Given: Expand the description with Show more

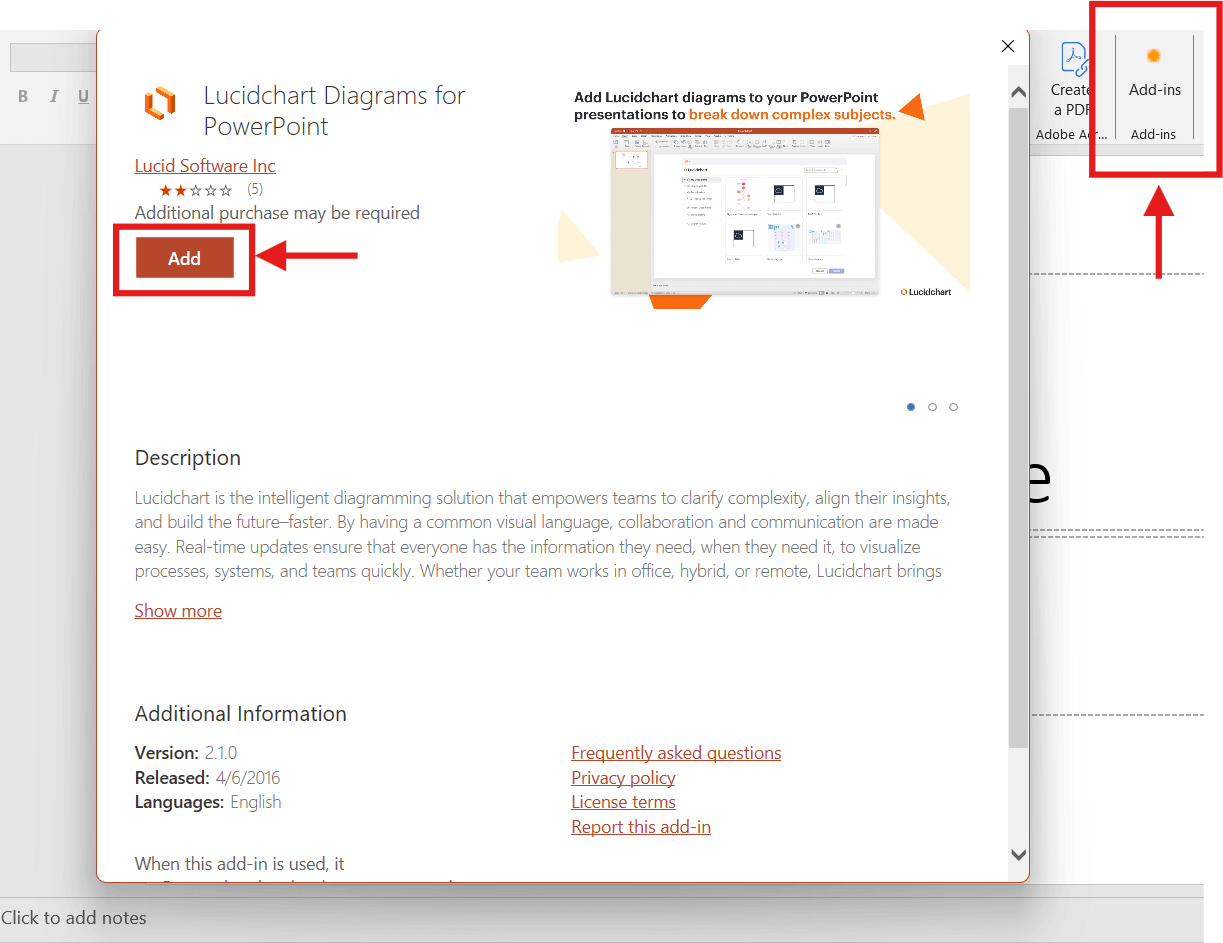Looking at the screenshot, I should tap(178, 610).
